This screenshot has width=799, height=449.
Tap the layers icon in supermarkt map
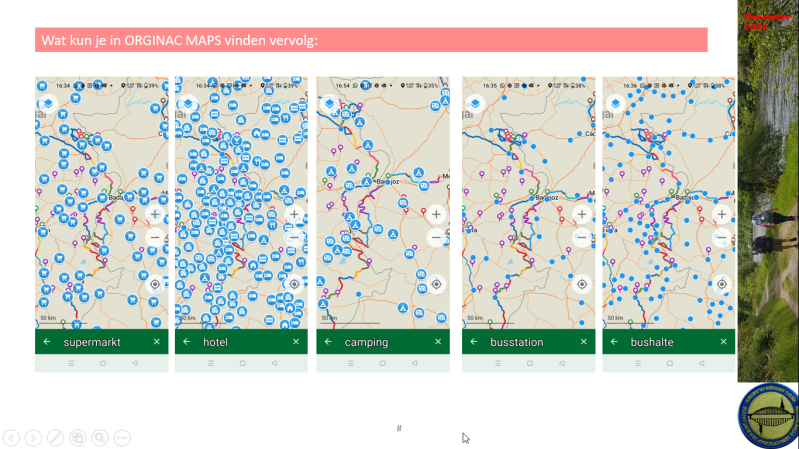click(48, 104)
